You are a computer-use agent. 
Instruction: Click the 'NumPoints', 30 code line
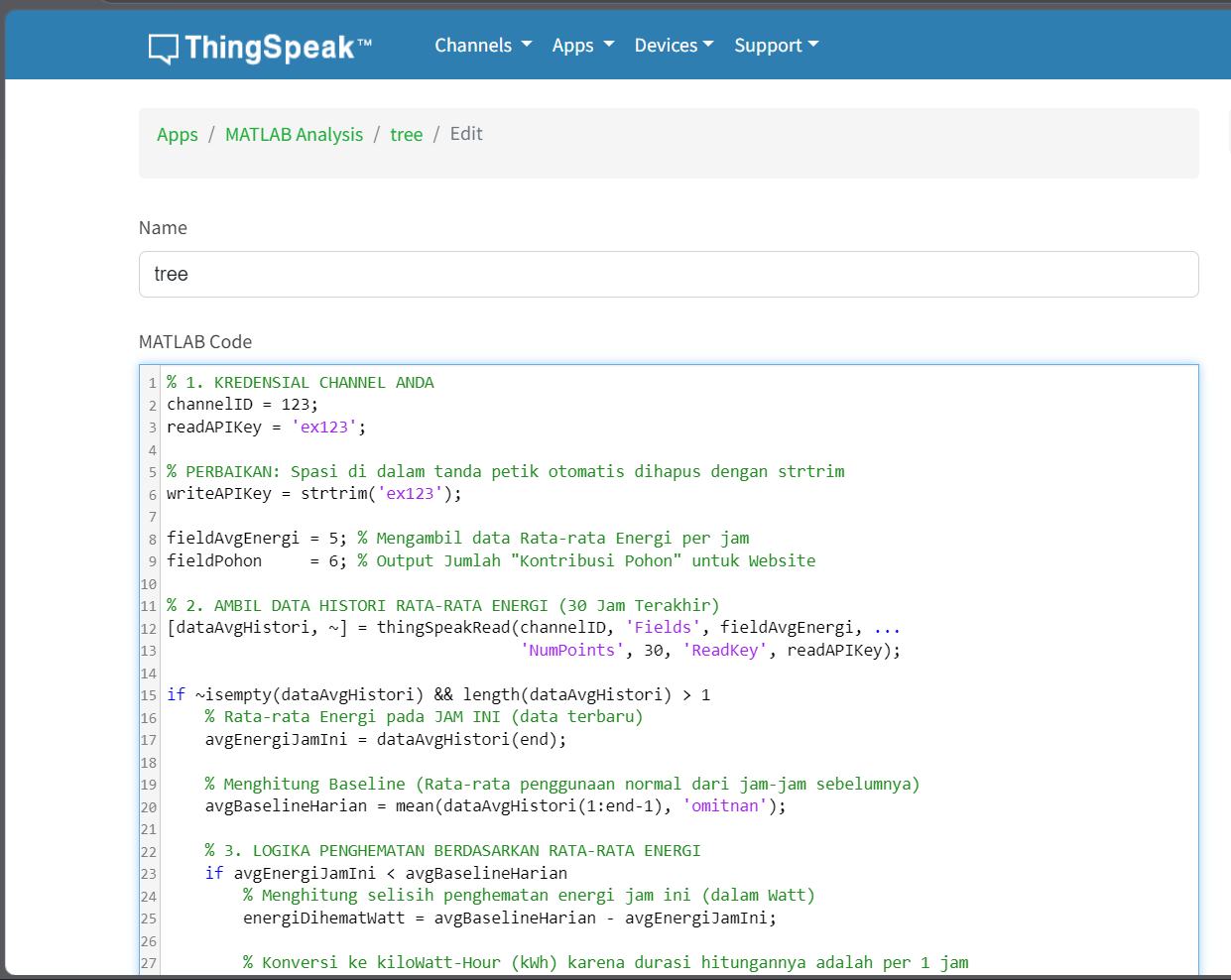point(710,651)
